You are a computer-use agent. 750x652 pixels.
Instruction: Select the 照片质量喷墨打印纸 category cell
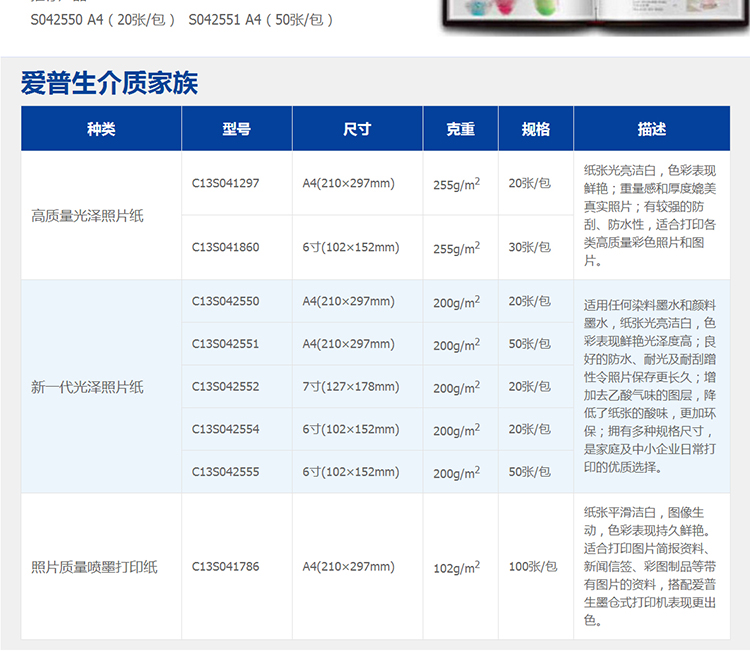point(94,567)
